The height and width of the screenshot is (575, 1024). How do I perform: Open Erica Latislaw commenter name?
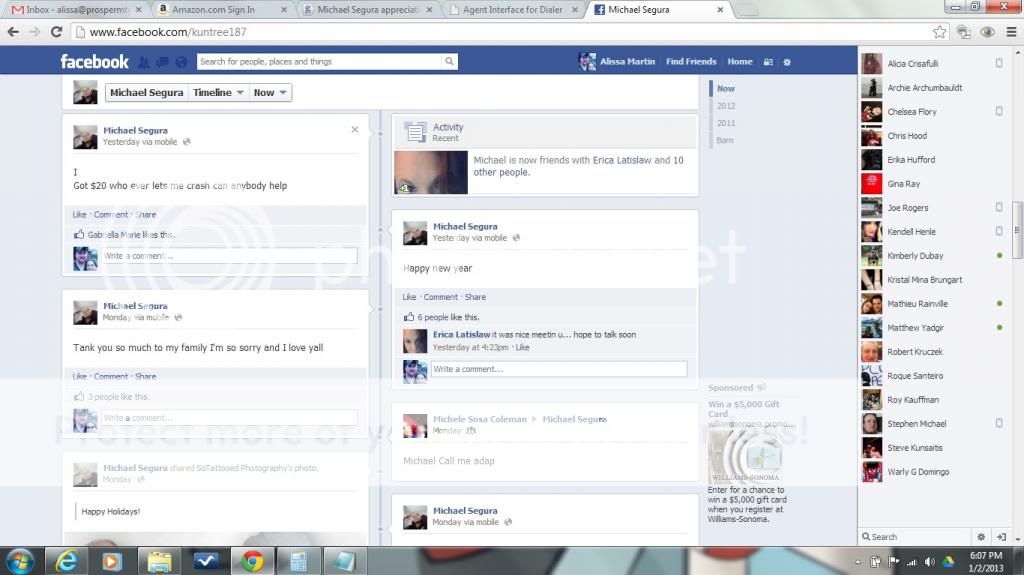coord(462,335)
